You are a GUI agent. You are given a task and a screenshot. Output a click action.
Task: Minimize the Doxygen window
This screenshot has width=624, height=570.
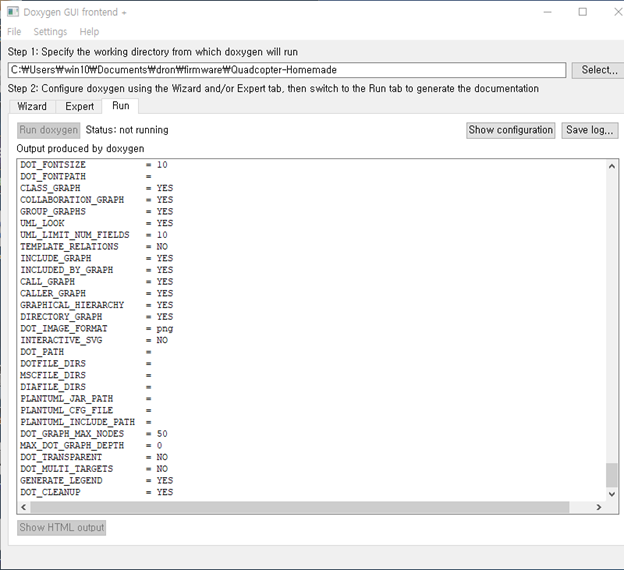[548, 12]
